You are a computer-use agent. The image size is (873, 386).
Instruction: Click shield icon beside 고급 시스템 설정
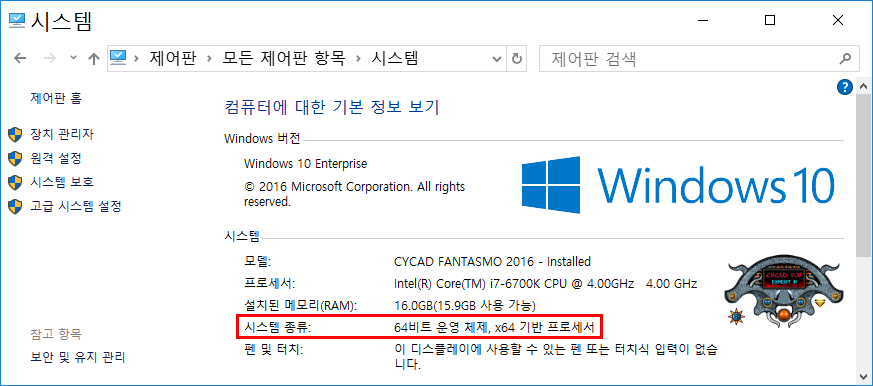[15, 206]
